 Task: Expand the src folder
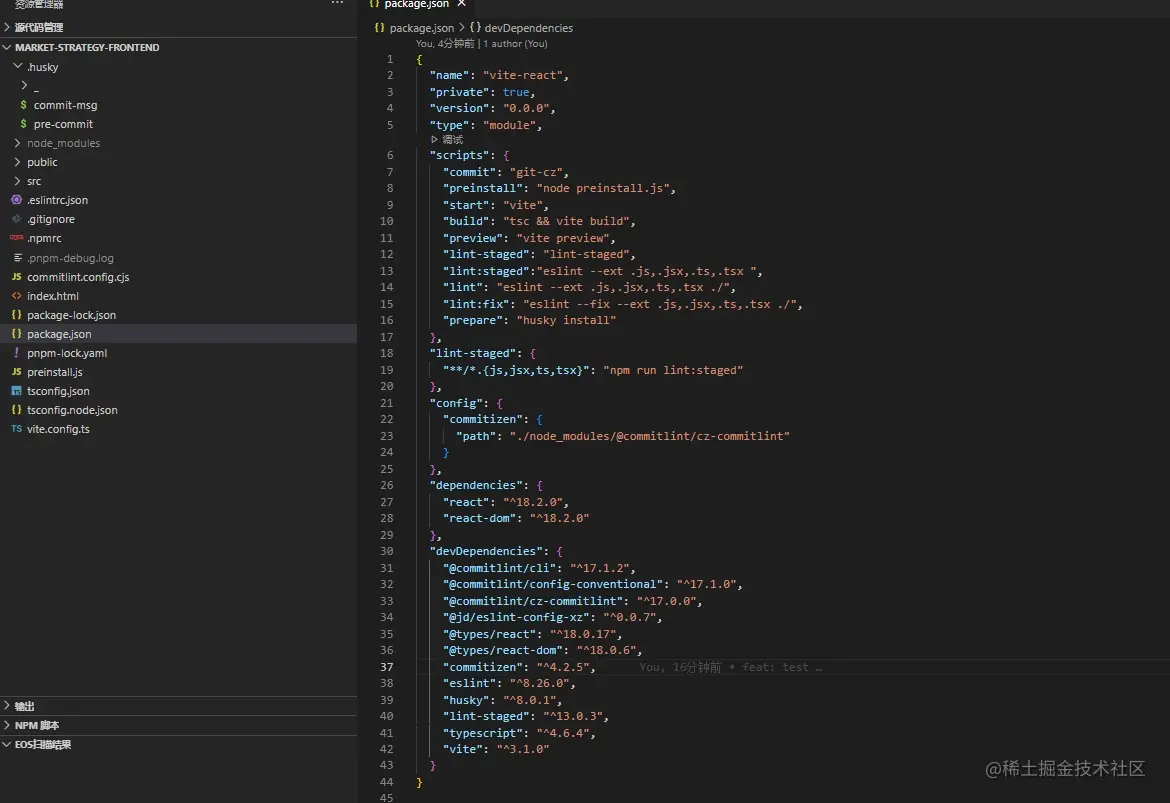(x=179, y=181)
